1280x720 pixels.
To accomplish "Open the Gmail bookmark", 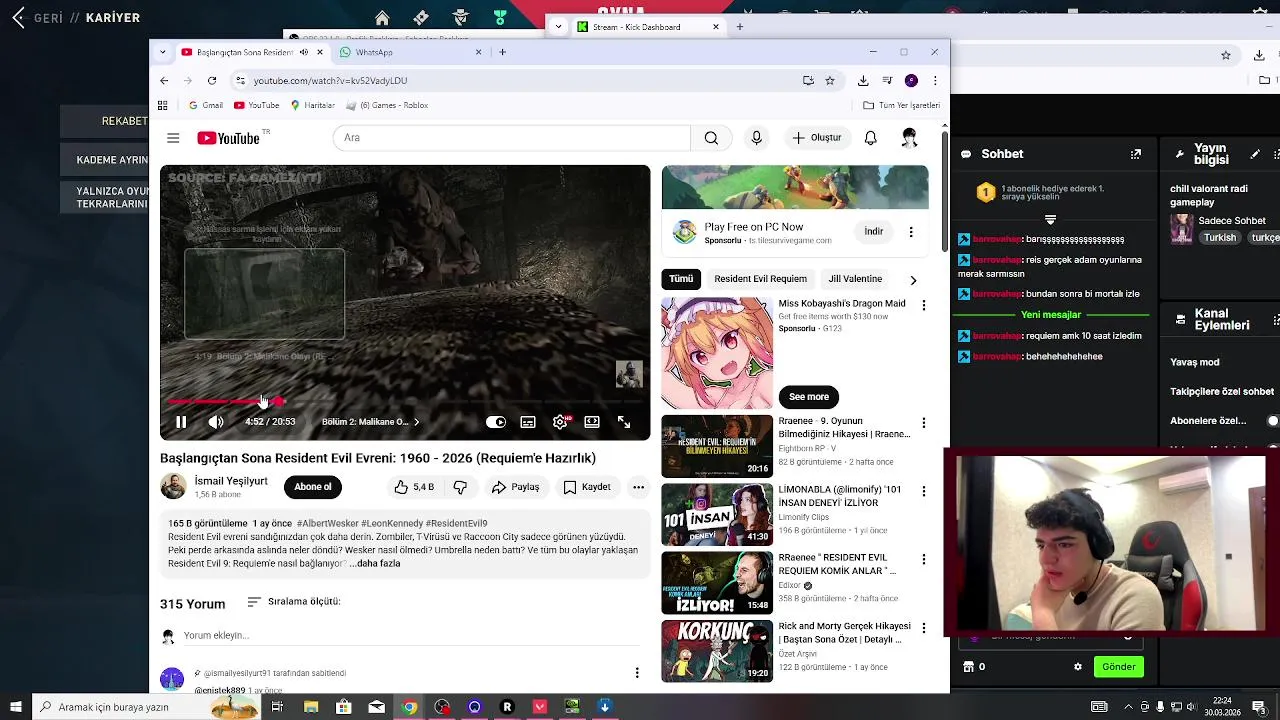I will click(x=206, y=105).
